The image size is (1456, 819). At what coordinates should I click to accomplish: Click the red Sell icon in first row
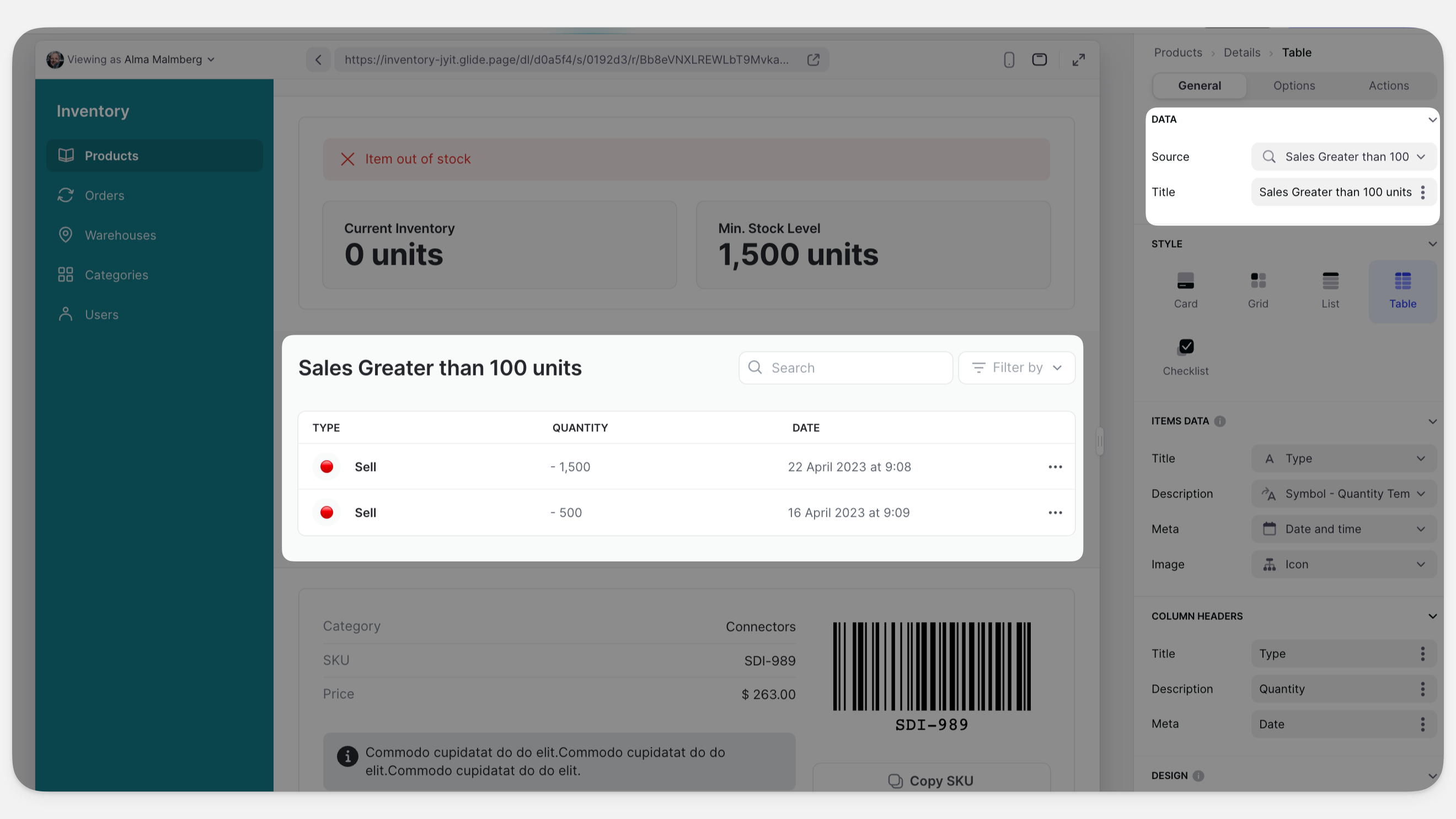[x=326, y=467]
